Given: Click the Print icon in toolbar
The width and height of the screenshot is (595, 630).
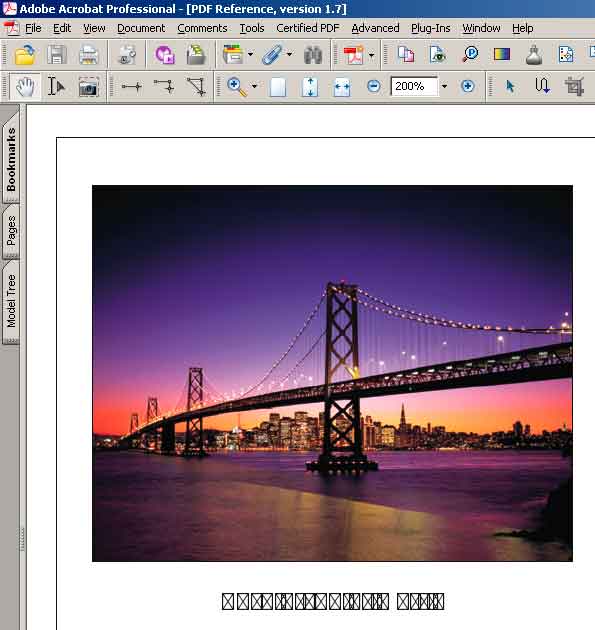Looking at the screenshot, I should click(x=88, y=55).
